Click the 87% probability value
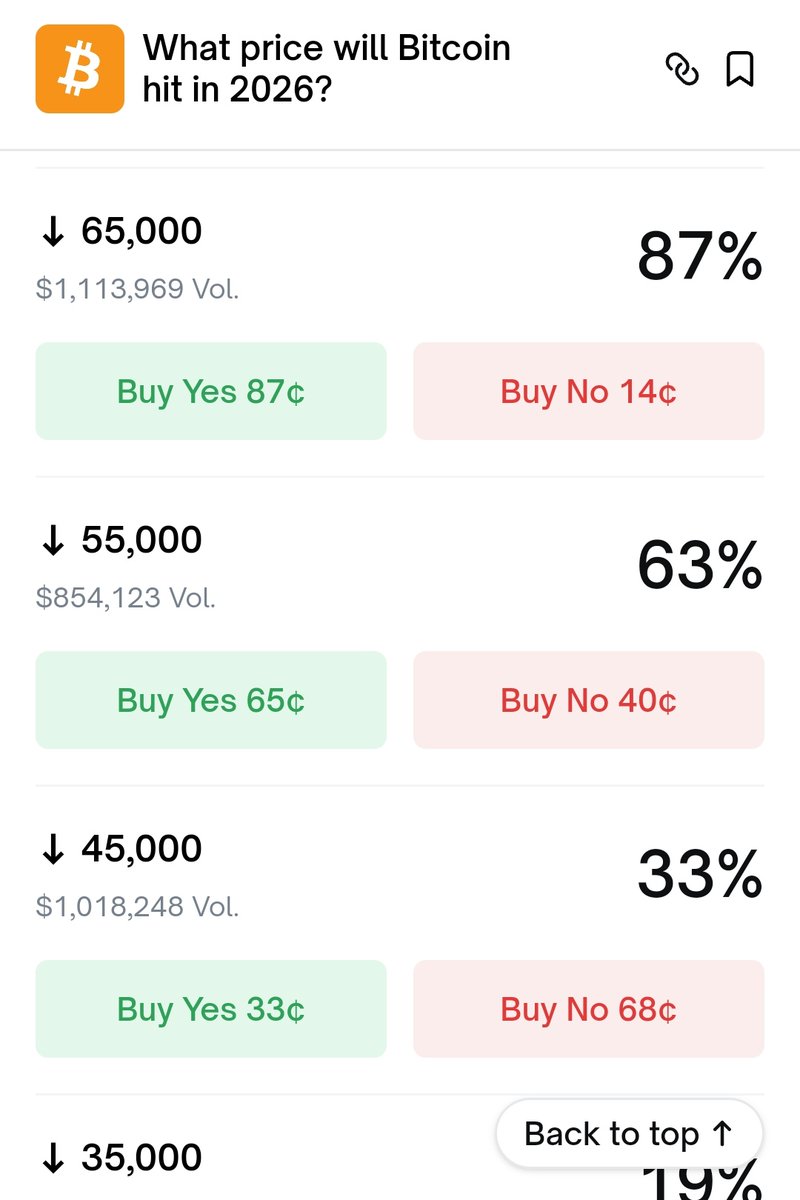The width and height of the screenshot is (800, 1200). point(699,257)
